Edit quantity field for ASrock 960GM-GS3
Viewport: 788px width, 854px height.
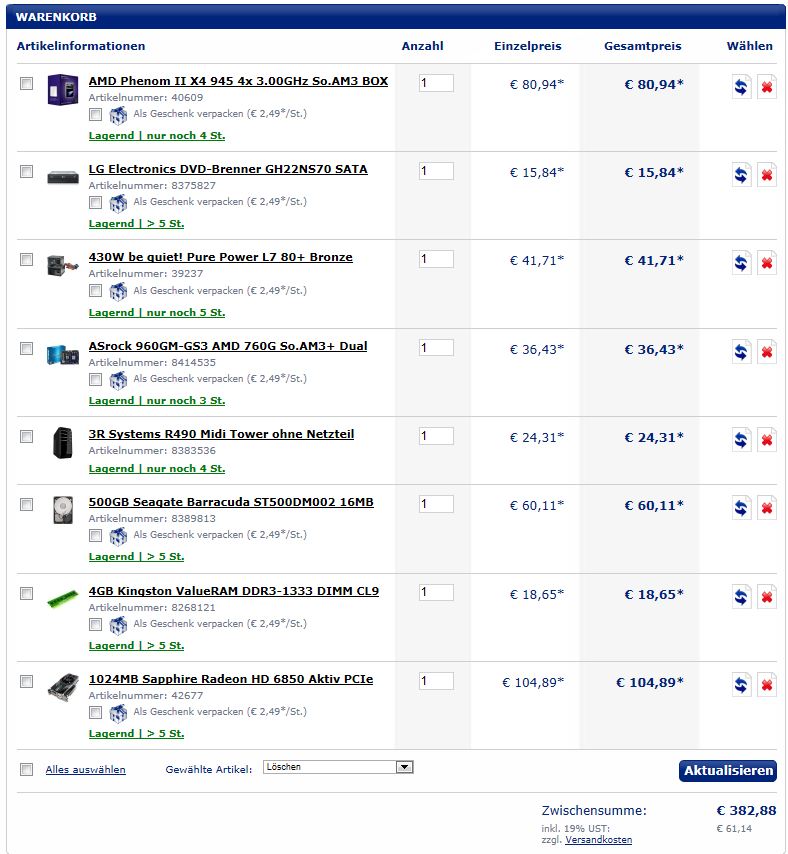436,348
